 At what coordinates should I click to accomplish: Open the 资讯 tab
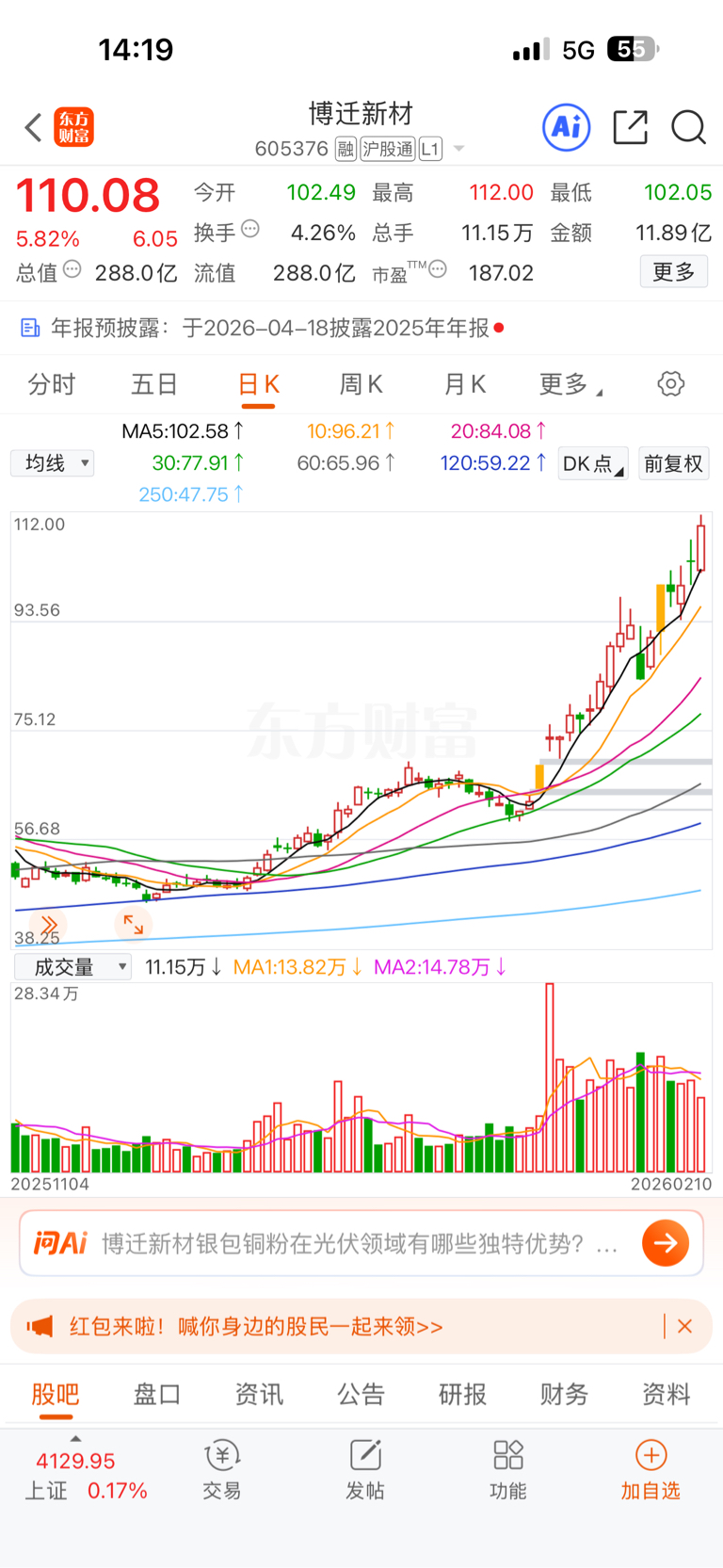click(x=259, y=1395)
